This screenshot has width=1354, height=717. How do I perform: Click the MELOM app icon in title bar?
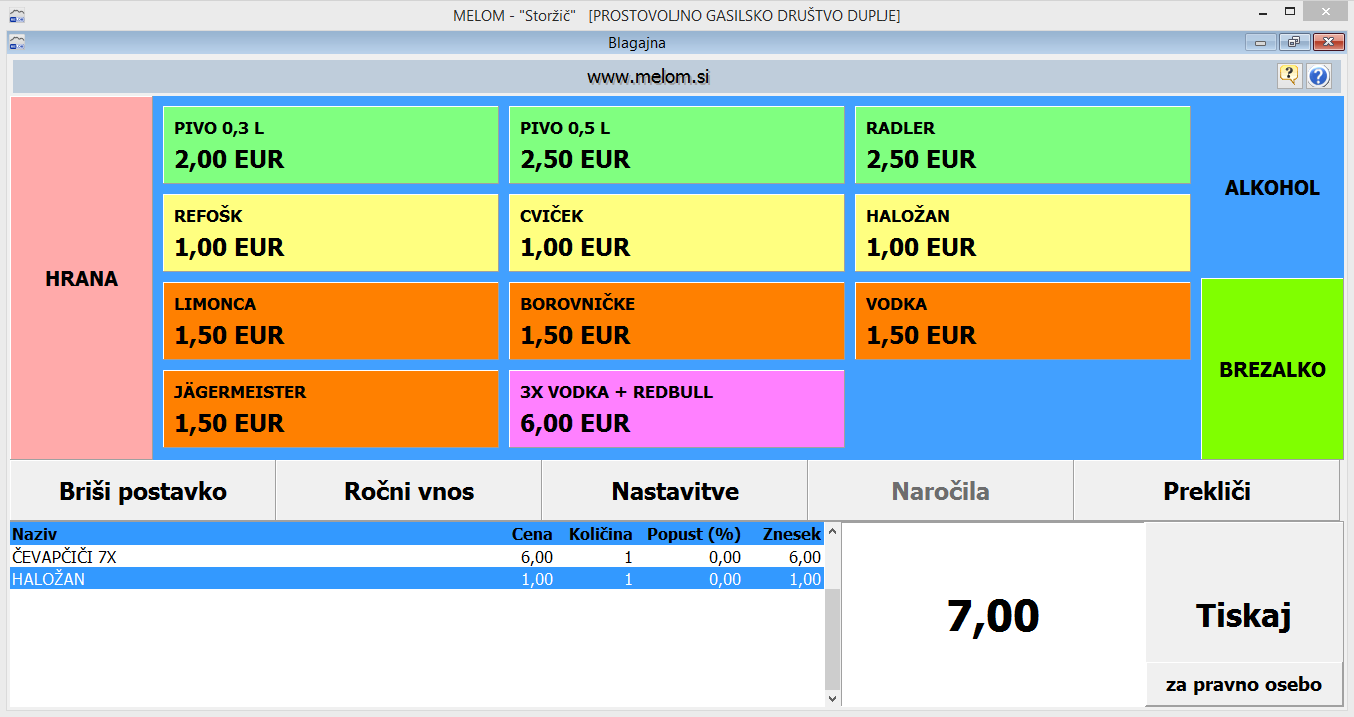pyautogui.click(x=17, y=16)
